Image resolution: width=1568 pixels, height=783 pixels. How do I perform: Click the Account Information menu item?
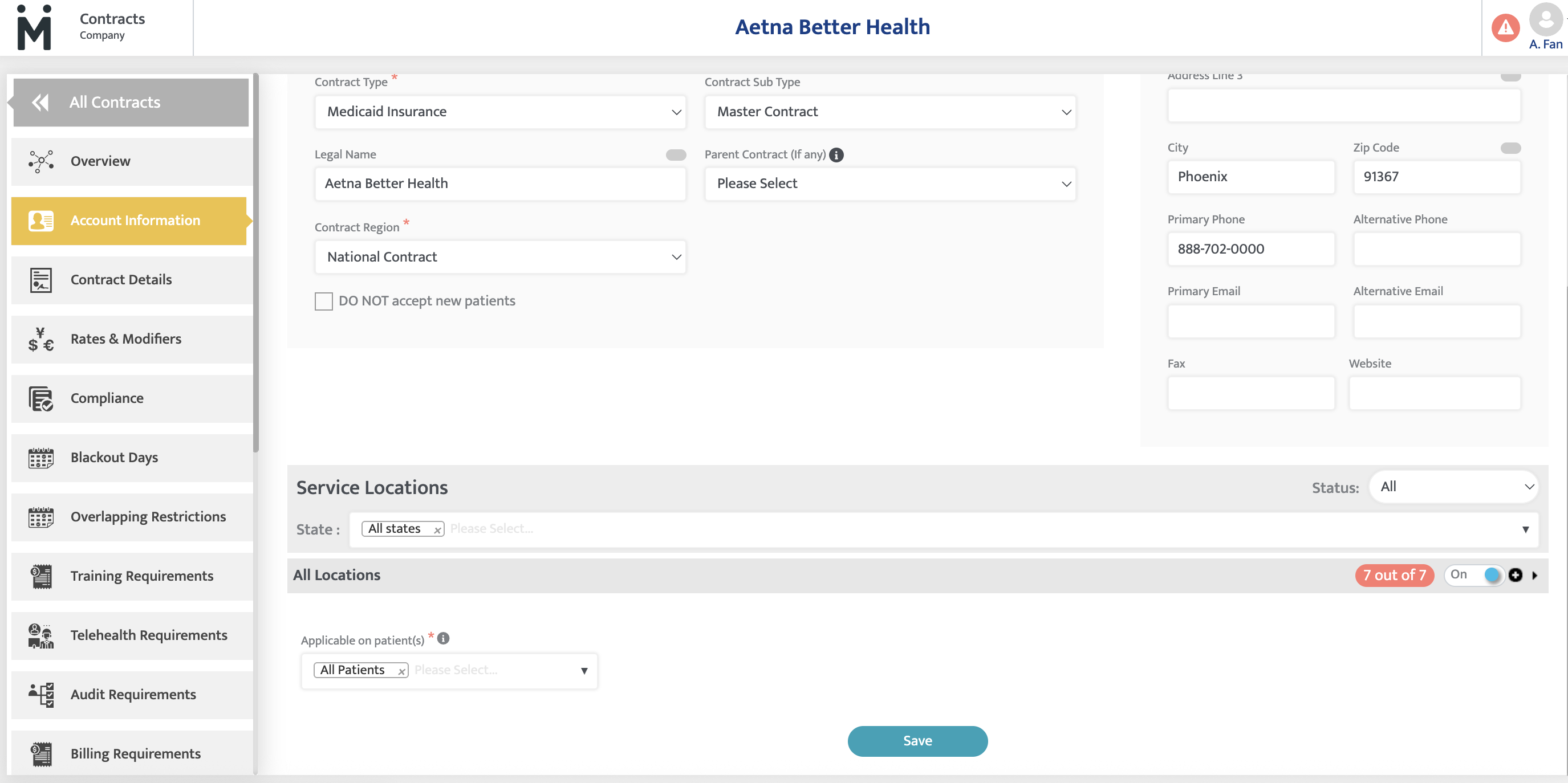point(129,221)
